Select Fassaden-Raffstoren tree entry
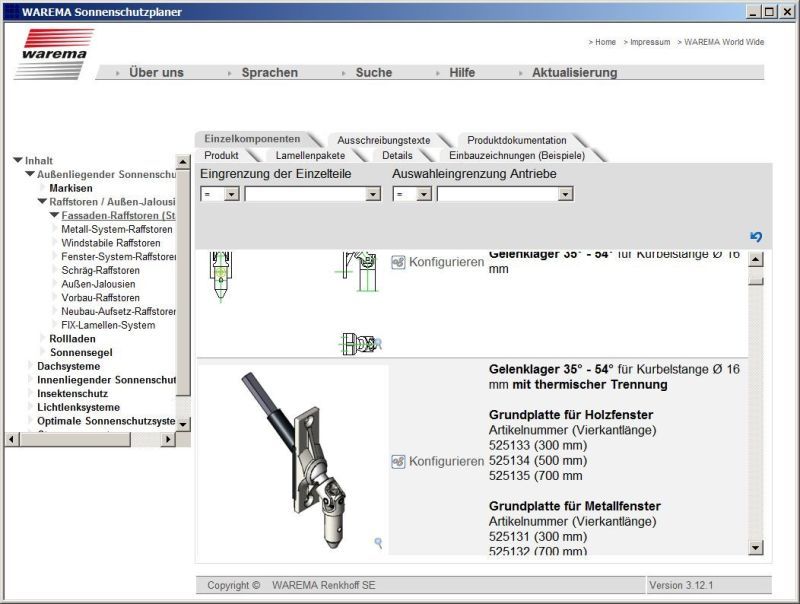800x604 pixels. pos(118,215)
